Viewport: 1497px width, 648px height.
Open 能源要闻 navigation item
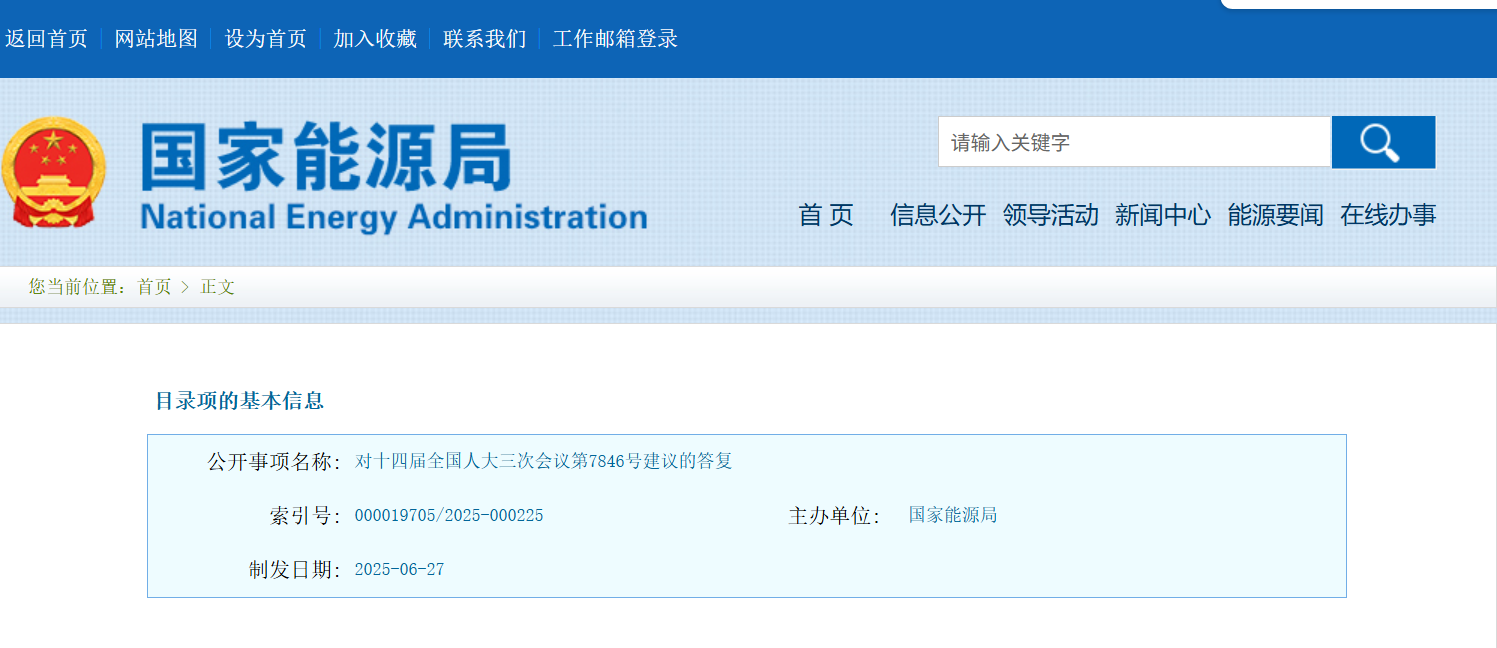click(x=1275, y=215)
